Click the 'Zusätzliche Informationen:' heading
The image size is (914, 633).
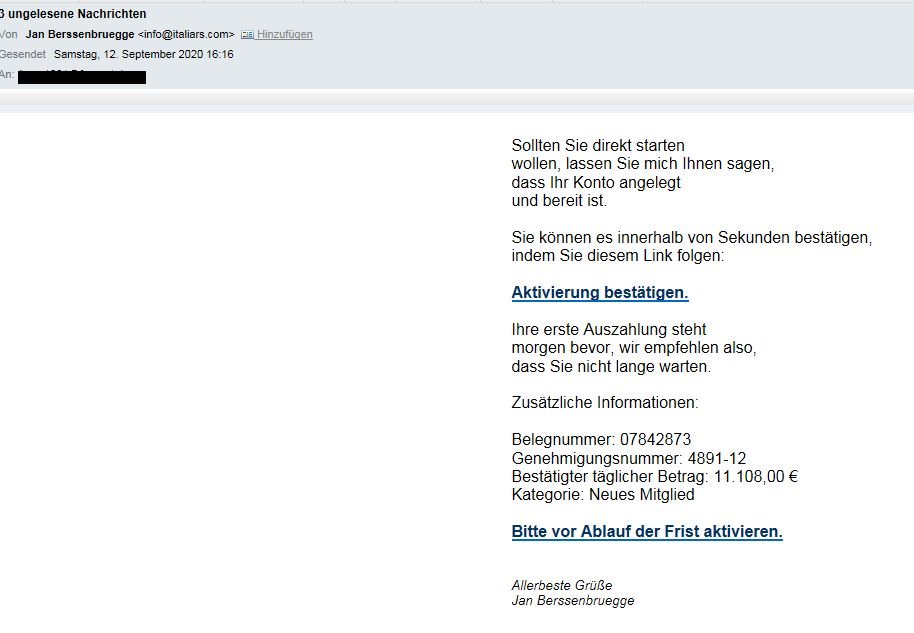pos(604,403)
